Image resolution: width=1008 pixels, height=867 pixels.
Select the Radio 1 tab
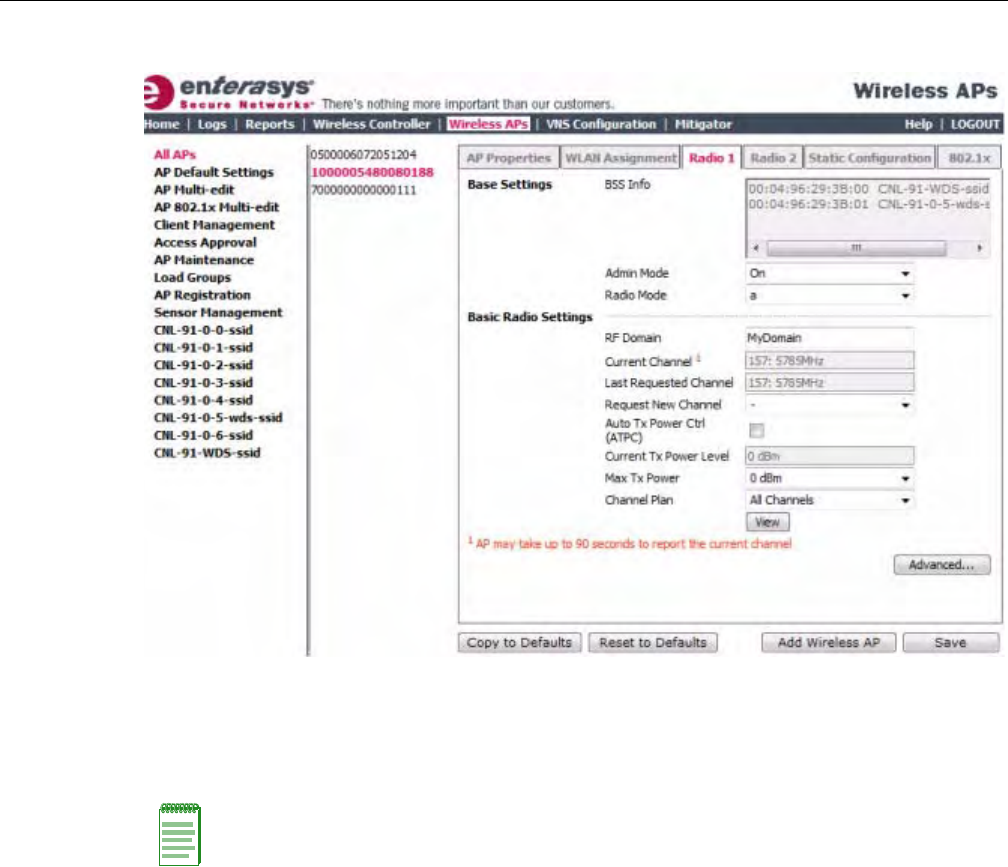[x=711, y=158]
